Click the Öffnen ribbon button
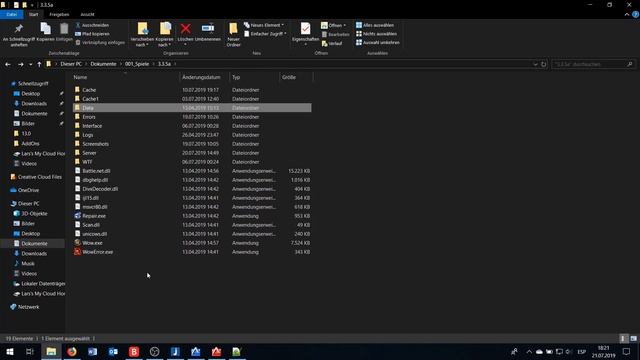The width and height of the screenshot is (640, 360). 333,25
